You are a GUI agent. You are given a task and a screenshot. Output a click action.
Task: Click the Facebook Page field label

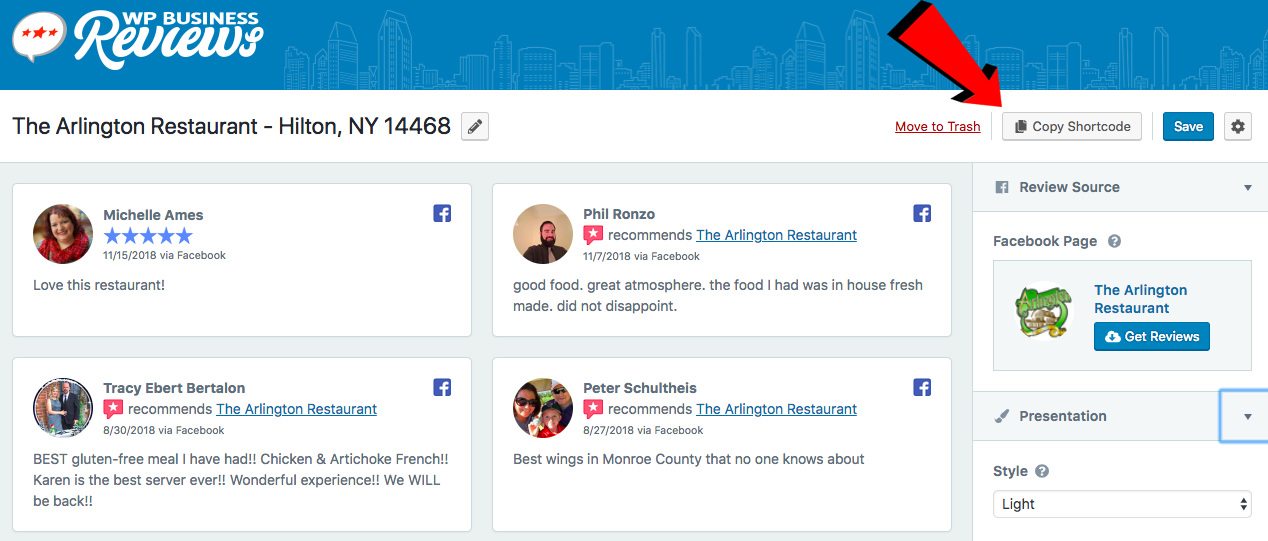click(1045, 241)
